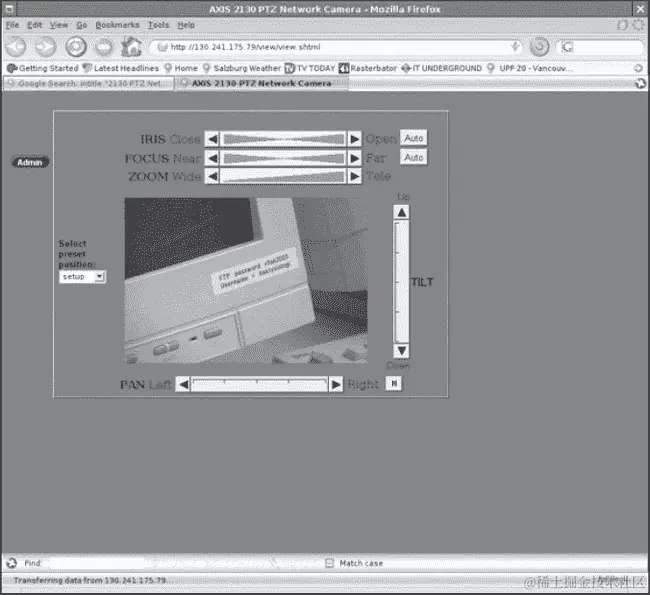The height and width of the screenshot is (595, 650).
Task: Open UPF 20 - Vancouv... bookmark
Action: pyautogui.click(x=529, y=68)
